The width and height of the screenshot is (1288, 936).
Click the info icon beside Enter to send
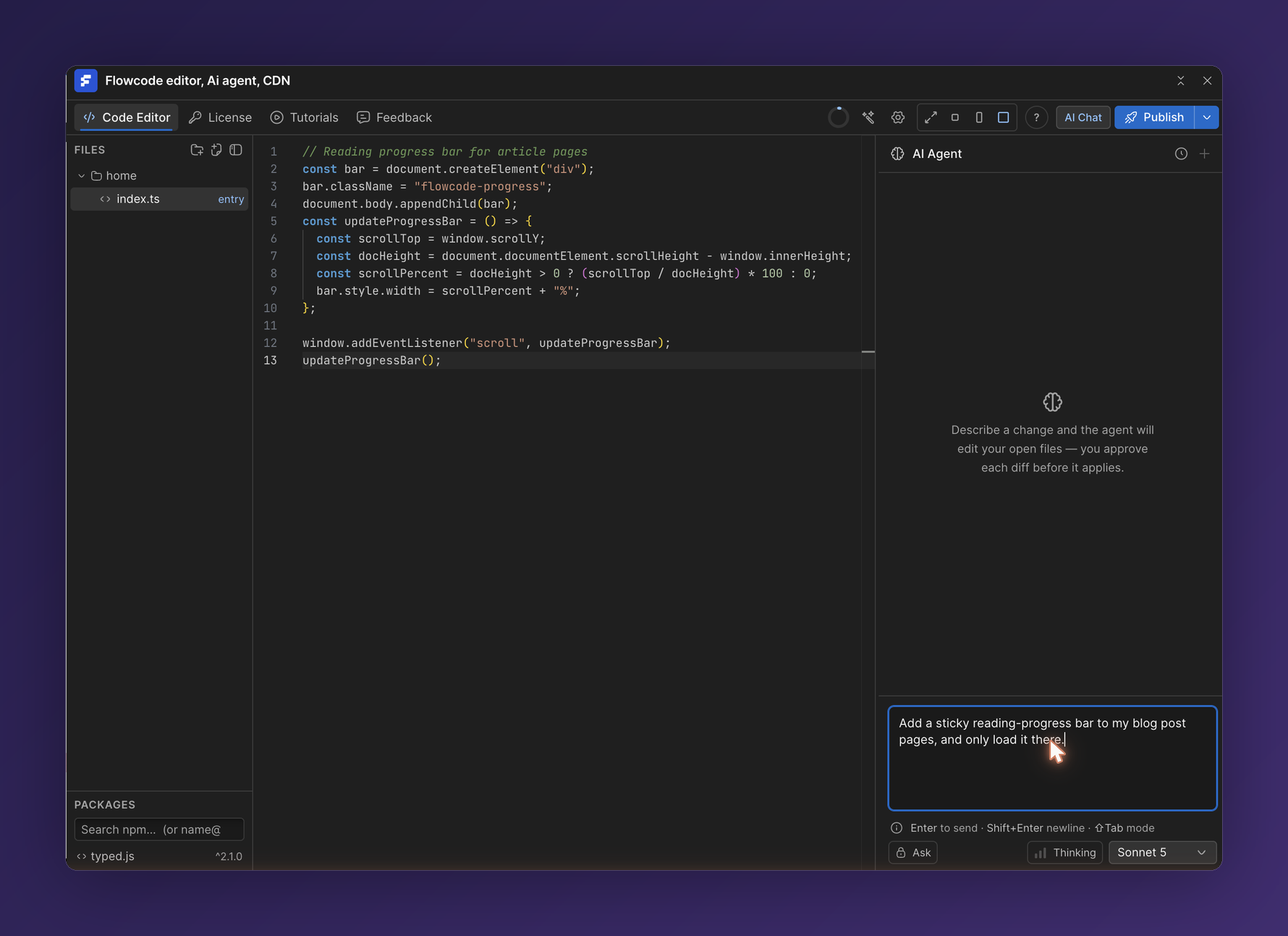pos(897,828)
